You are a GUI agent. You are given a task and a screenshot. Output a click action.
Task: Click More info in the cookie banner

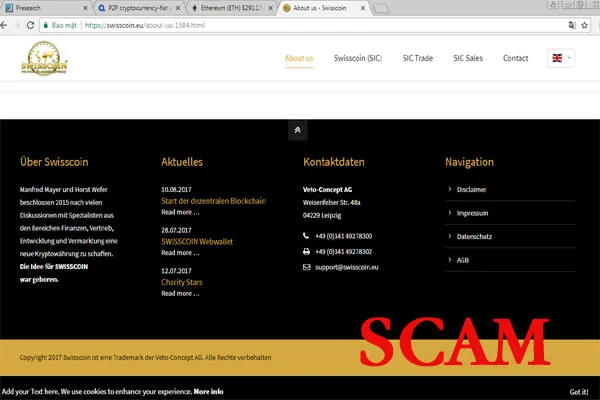point(209,392)
